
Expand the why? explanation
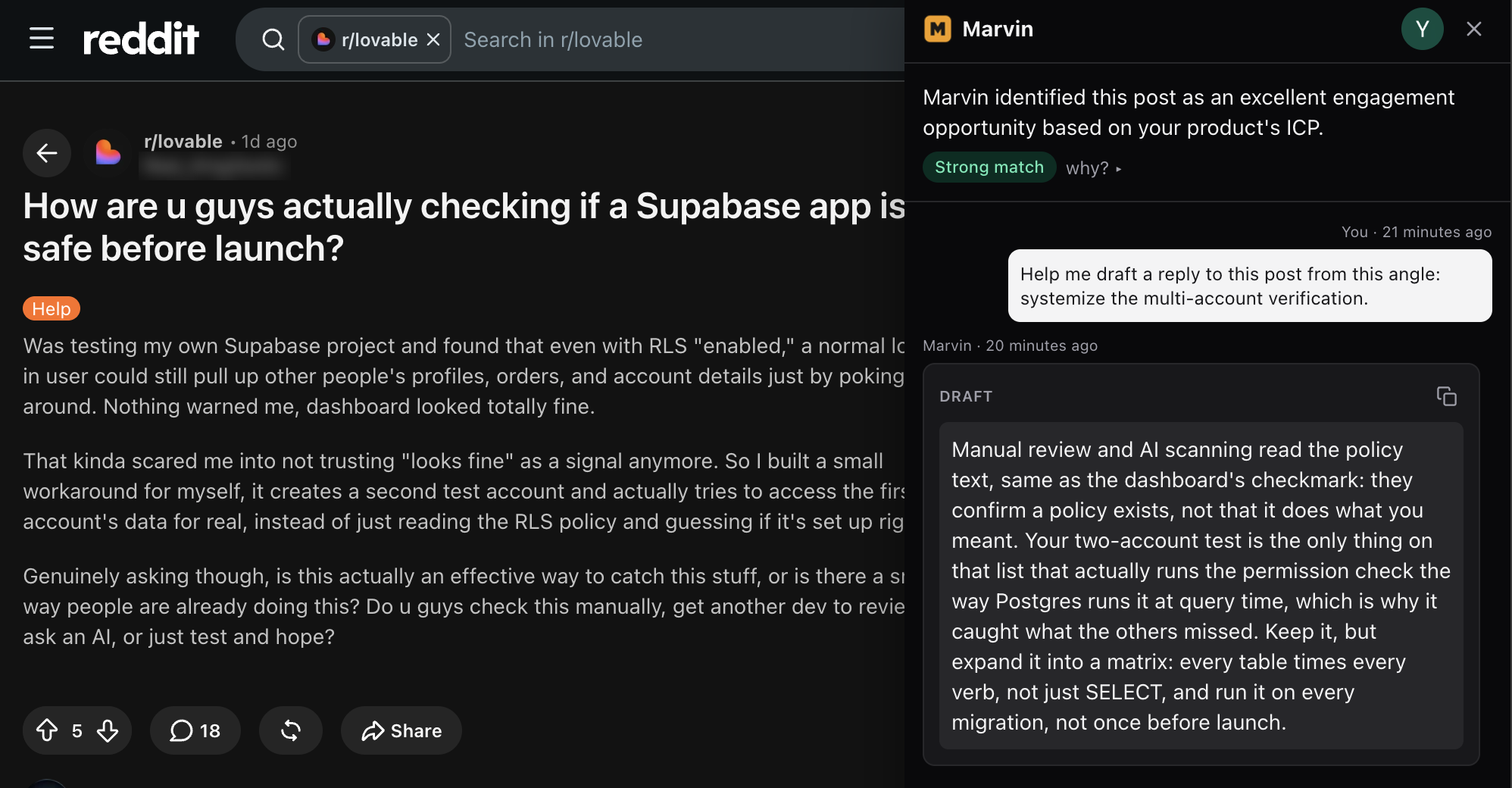(x=1093, y=168)
